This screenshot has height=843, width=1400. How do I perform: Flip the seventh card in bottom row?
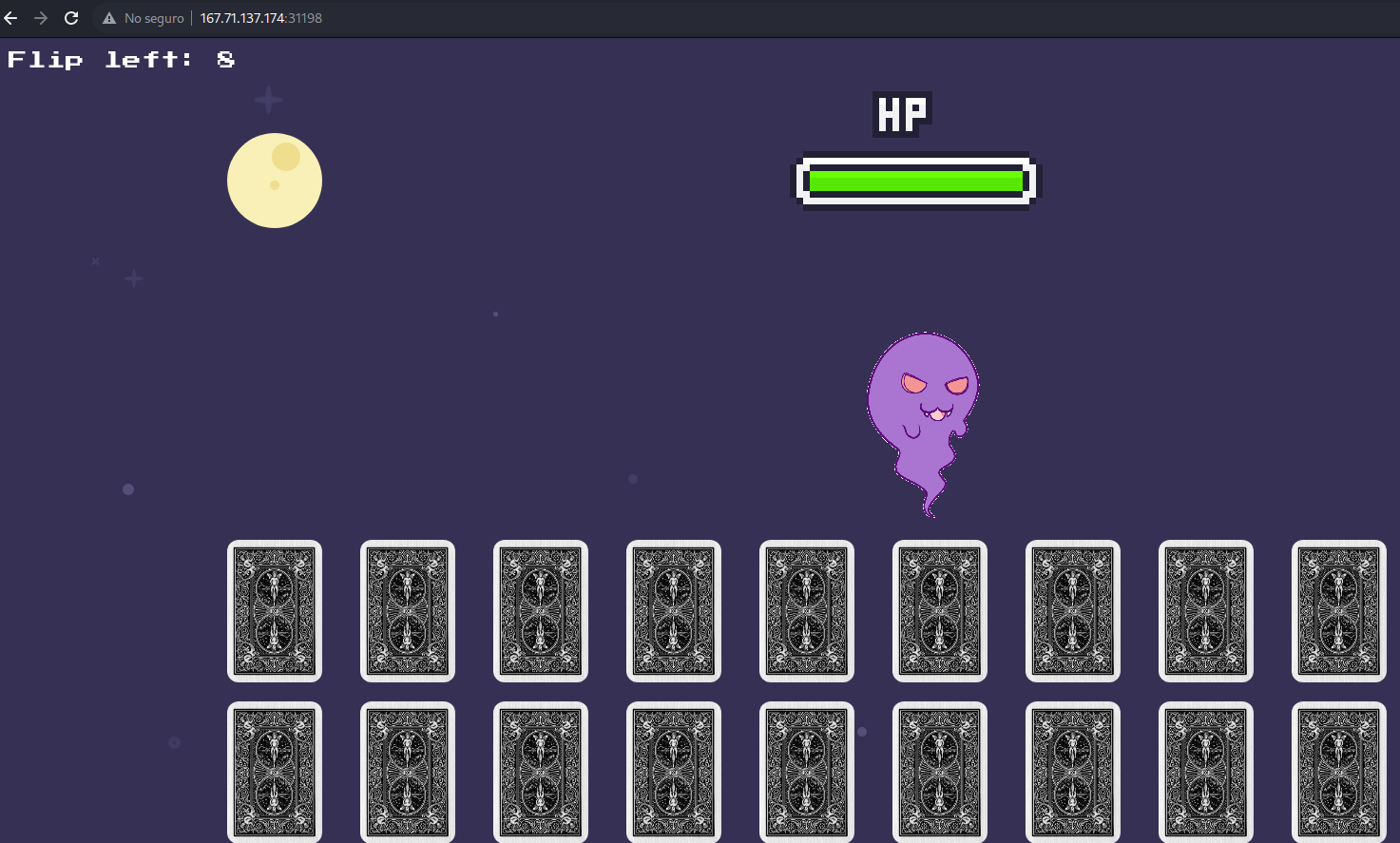[1073, 771]
